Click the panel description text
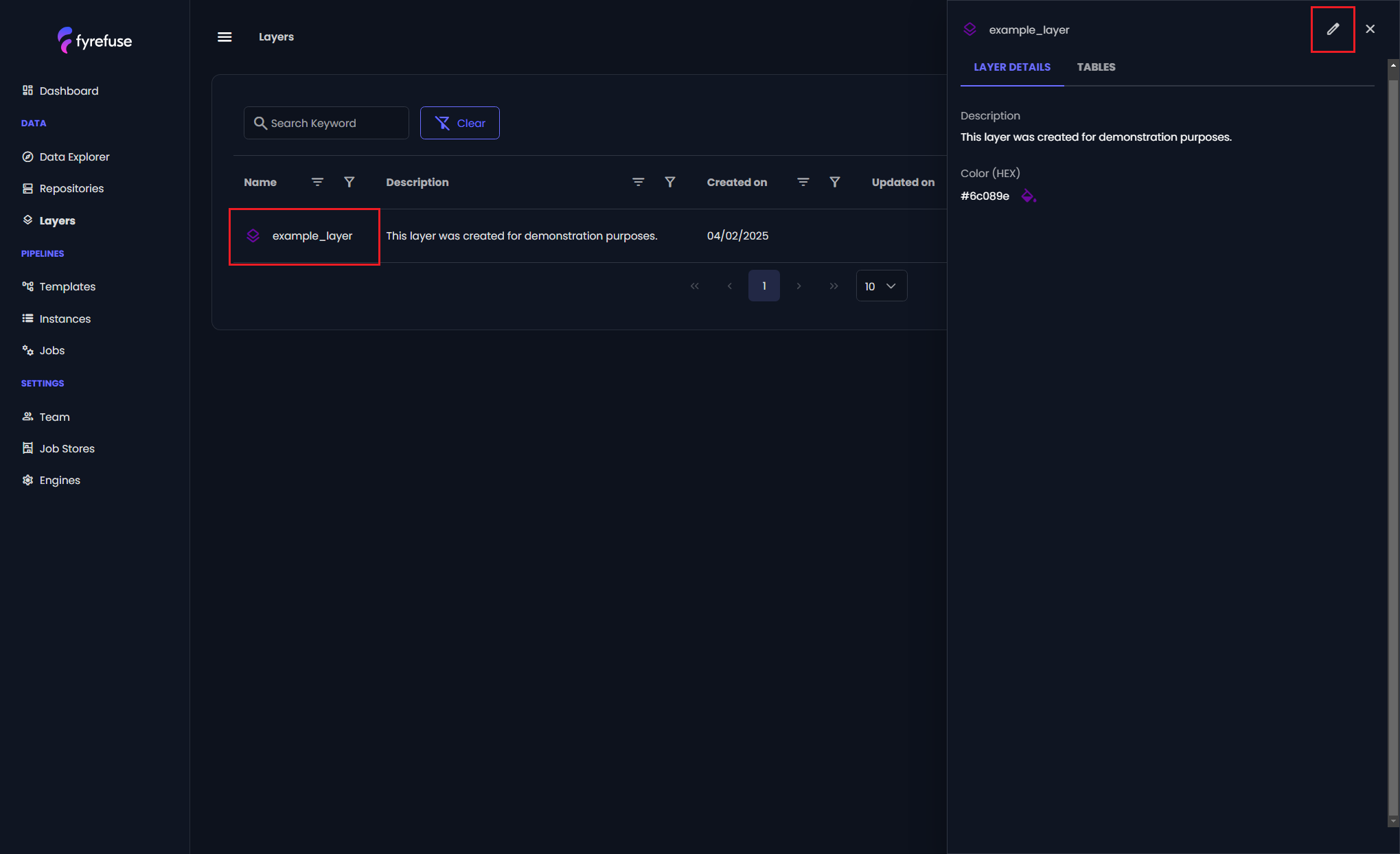This screenshot has height=854, width=1400. [1096, 137]
